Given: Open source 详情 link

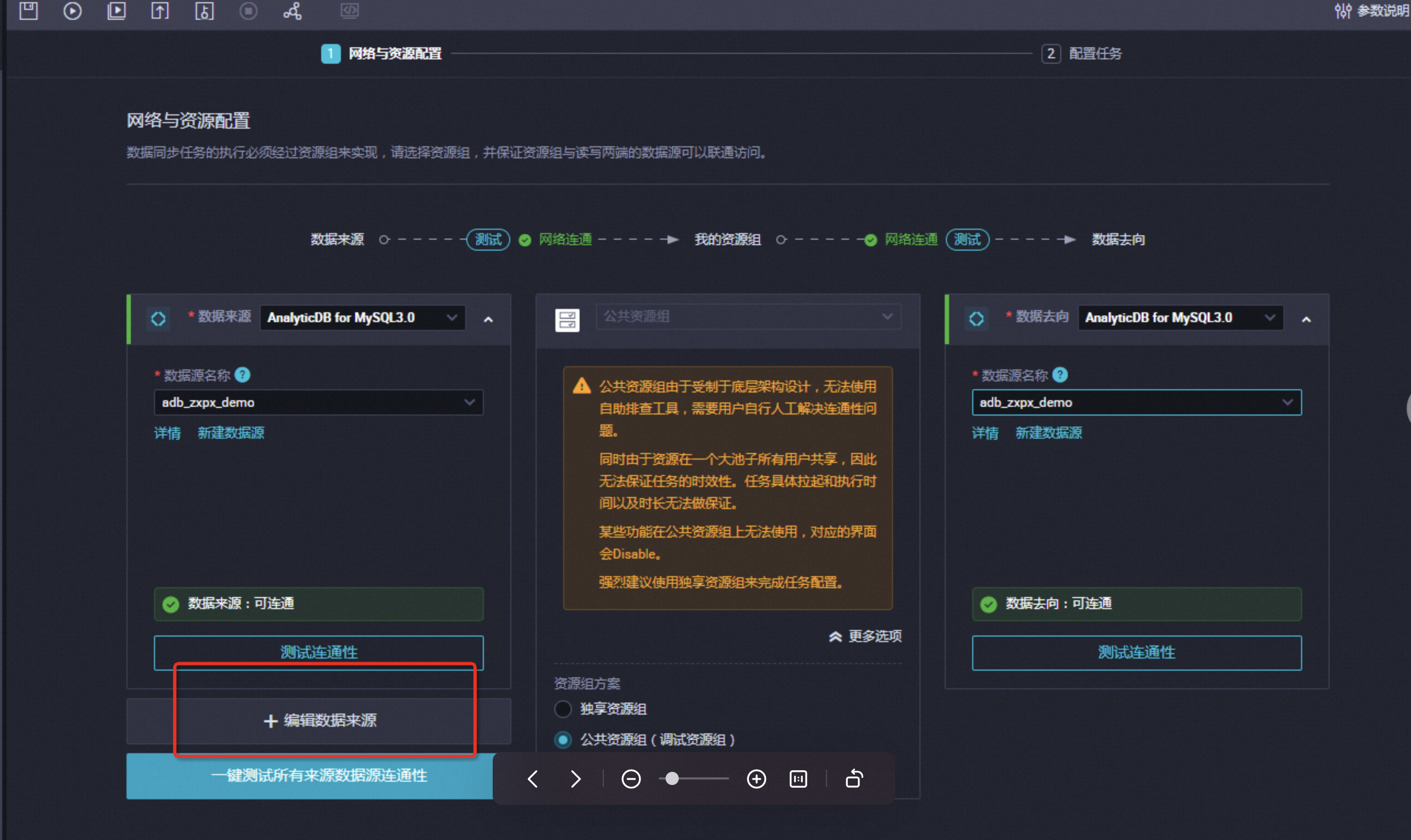Looking at the screenshot, I should pos(168,433).
